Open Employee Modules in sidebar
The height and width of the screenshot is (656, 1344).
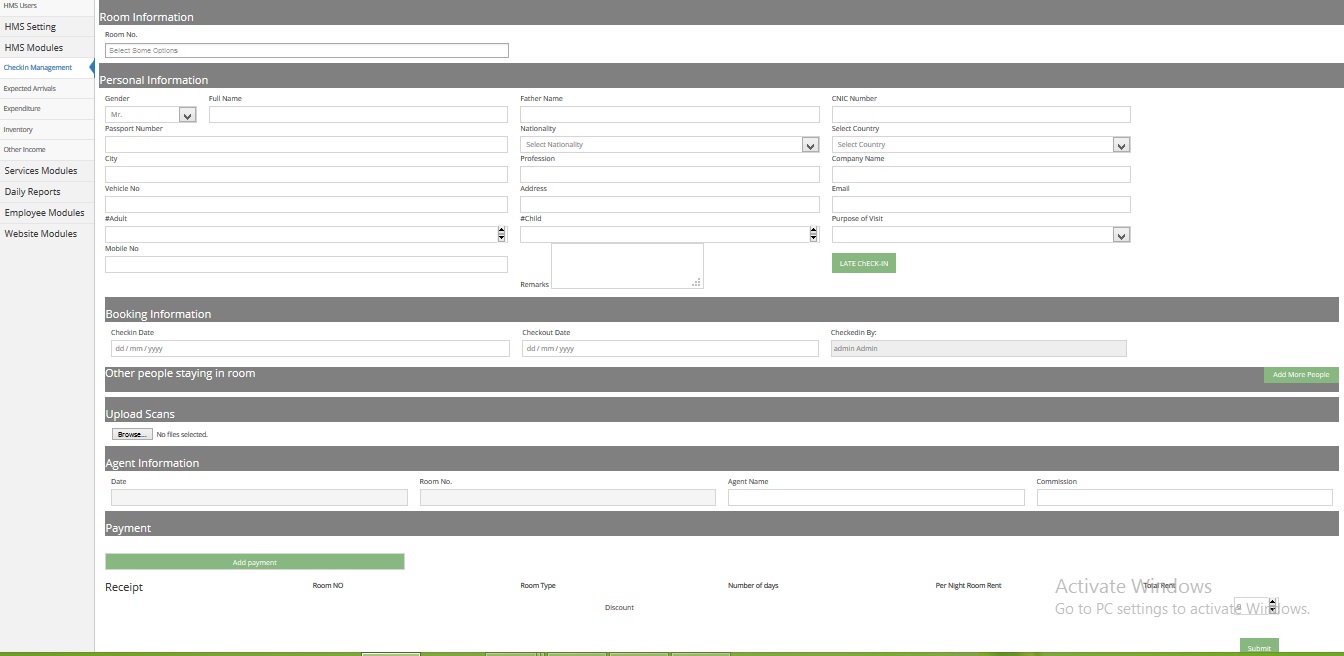pos(44,213)
